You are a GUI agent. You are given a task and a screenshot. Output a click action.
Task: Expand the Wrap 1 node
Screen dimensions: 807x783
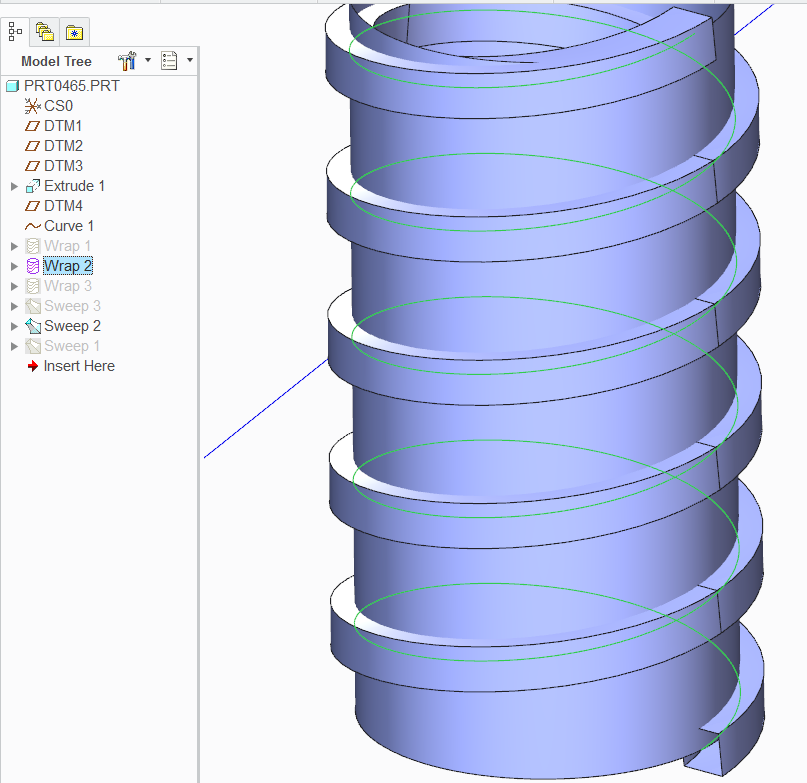click(14, 247)
